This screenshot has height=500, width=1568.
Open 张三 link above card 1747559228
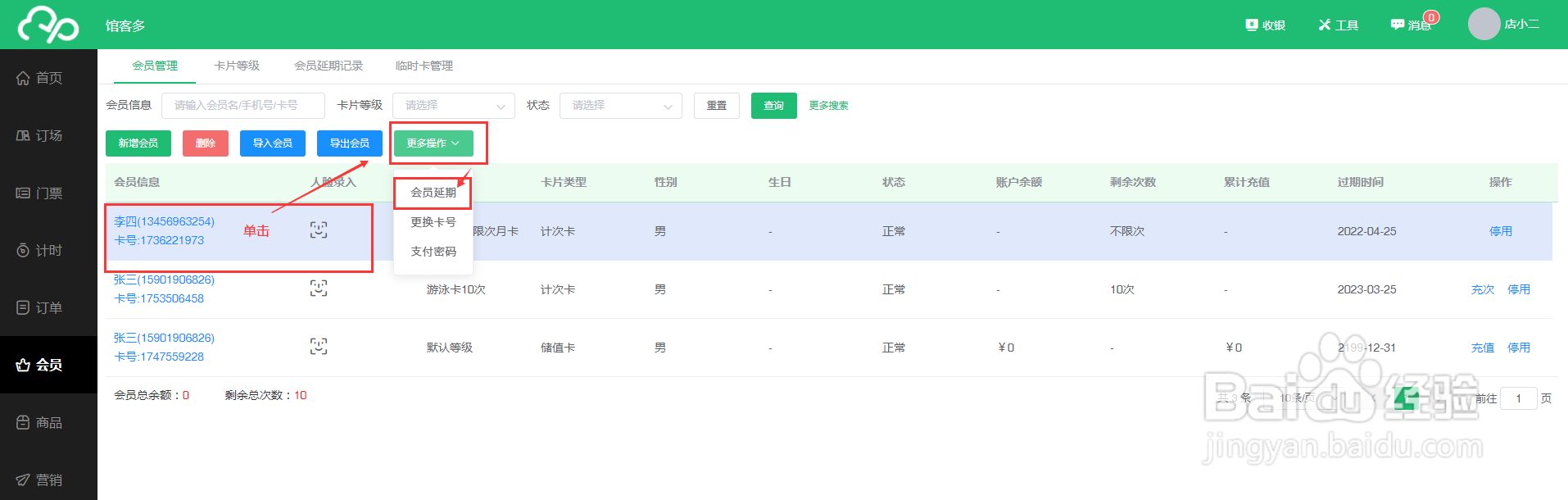point(164,339)
